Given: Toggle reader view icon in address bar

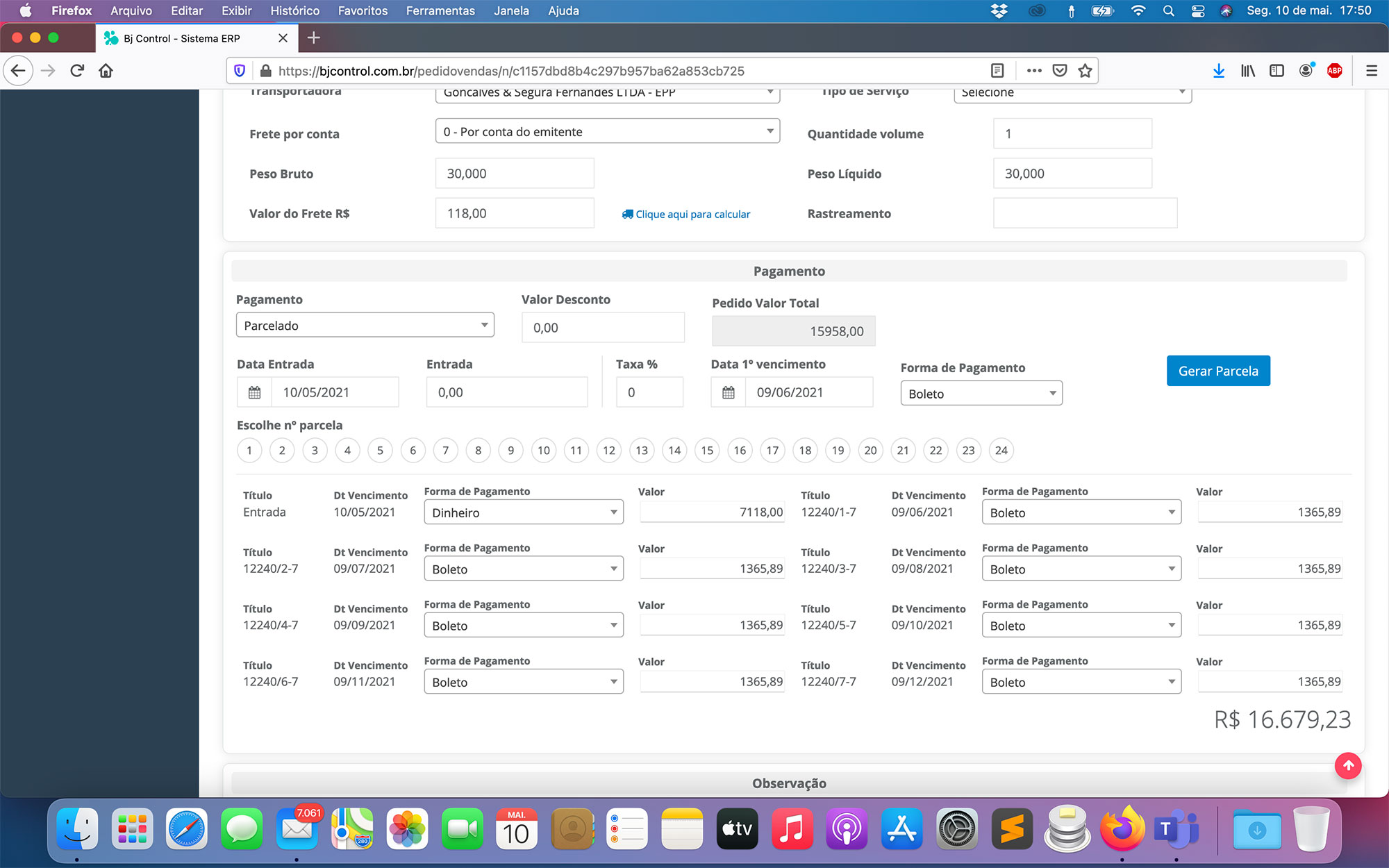Looking at the screenshot, I should (997, 71).
